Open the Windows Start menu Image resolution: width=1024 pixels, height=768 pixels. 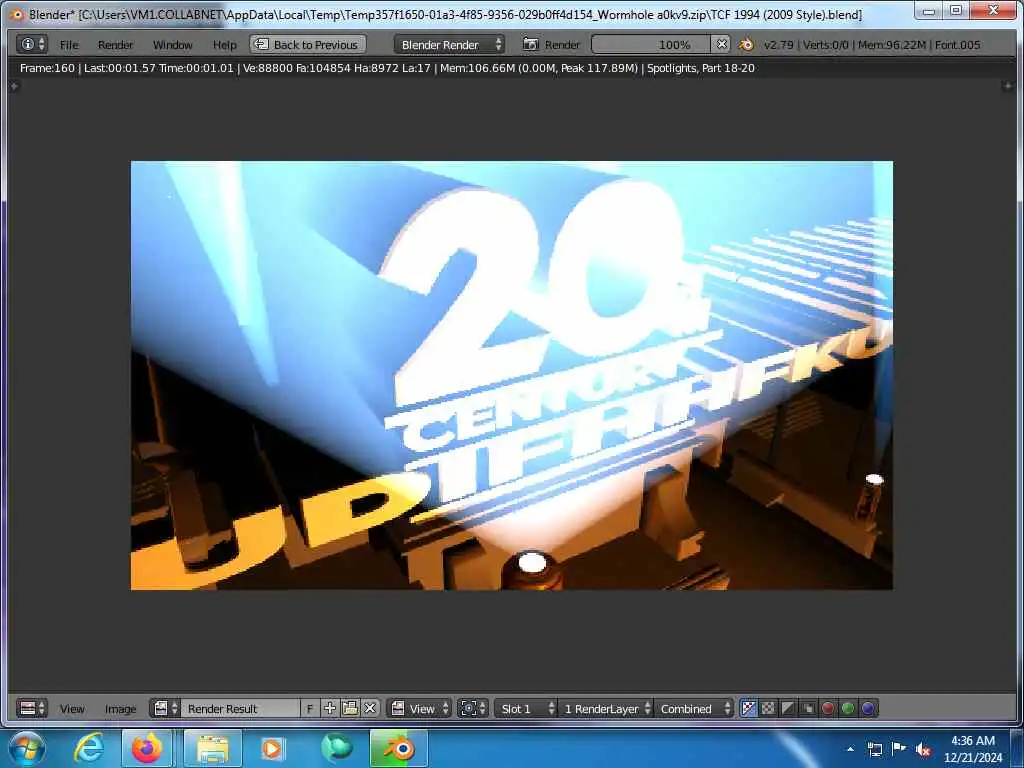26,748
